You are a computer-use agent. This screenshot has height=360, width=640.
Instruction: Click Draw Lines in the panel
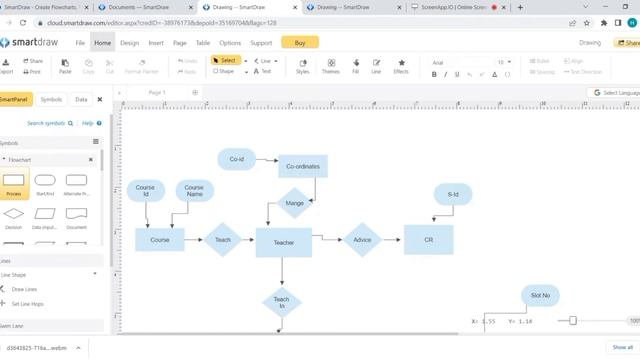[24, 289]
